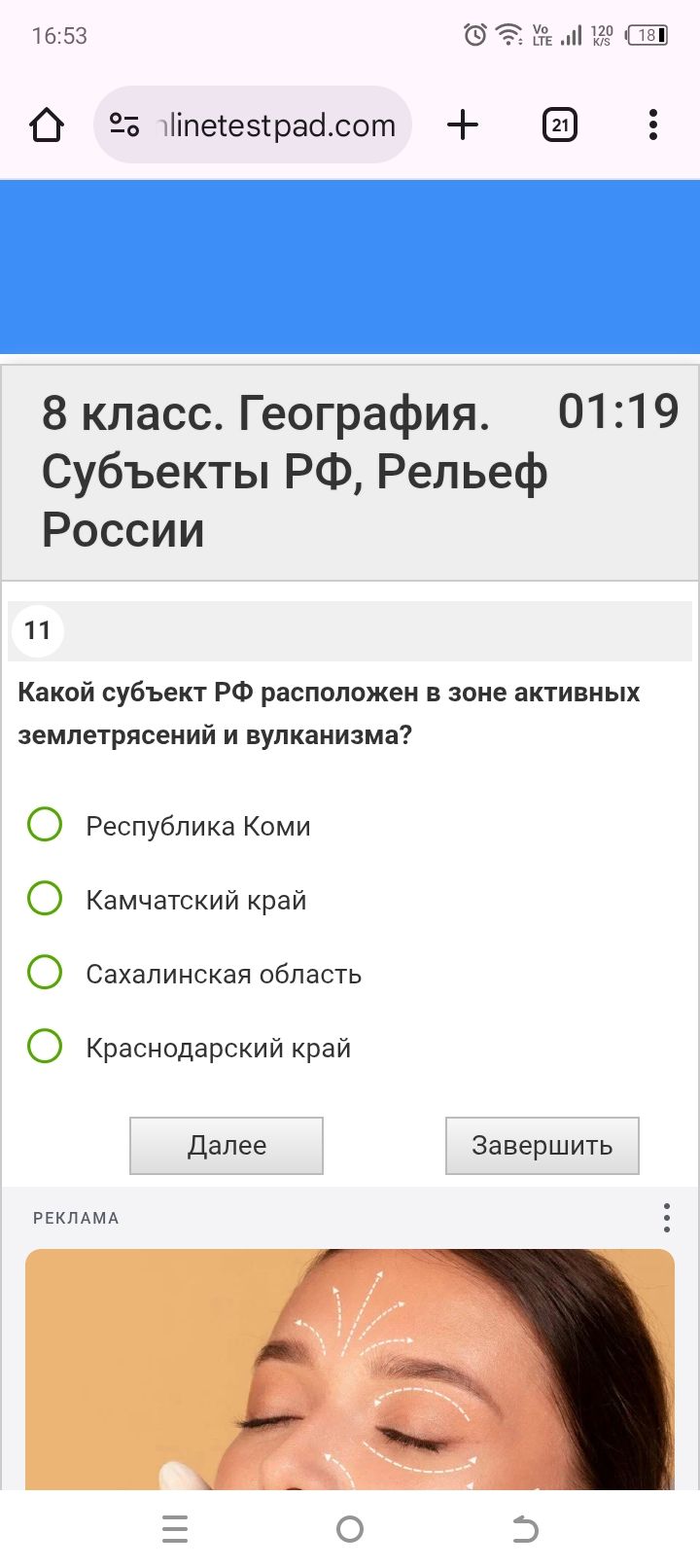Tap the Android recent apps icon

click(175, 1529)
